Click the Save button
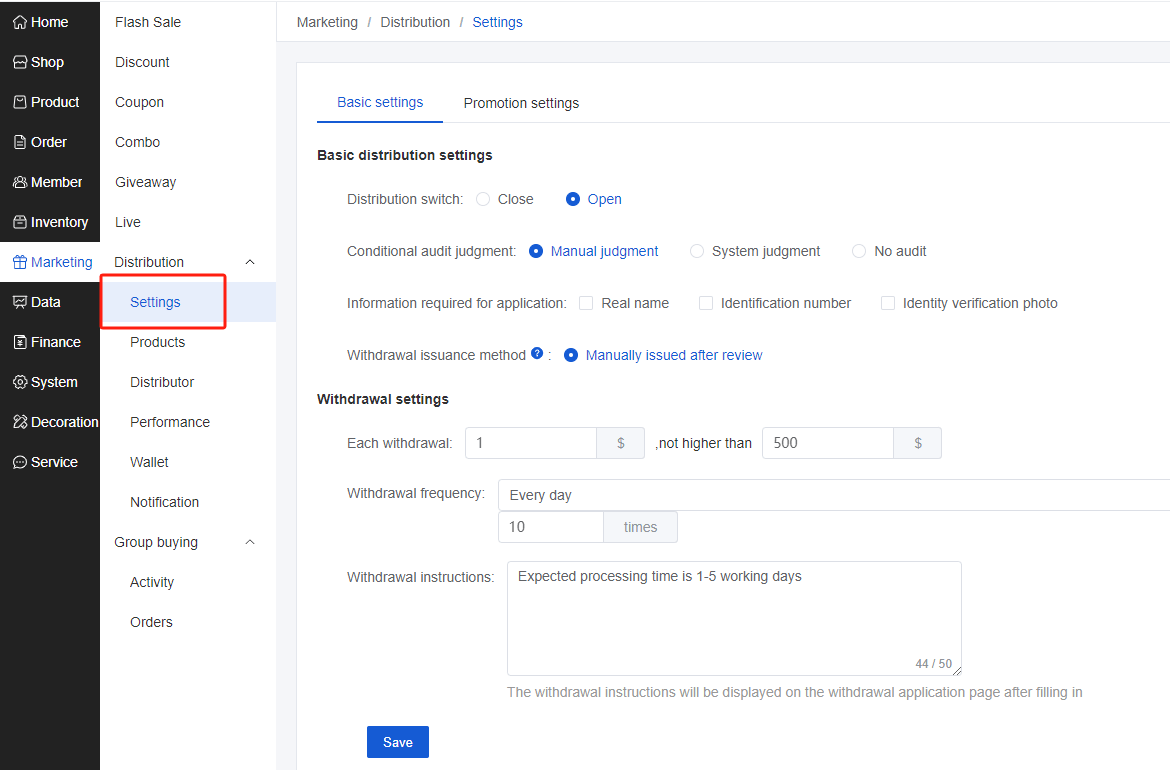 398,742
